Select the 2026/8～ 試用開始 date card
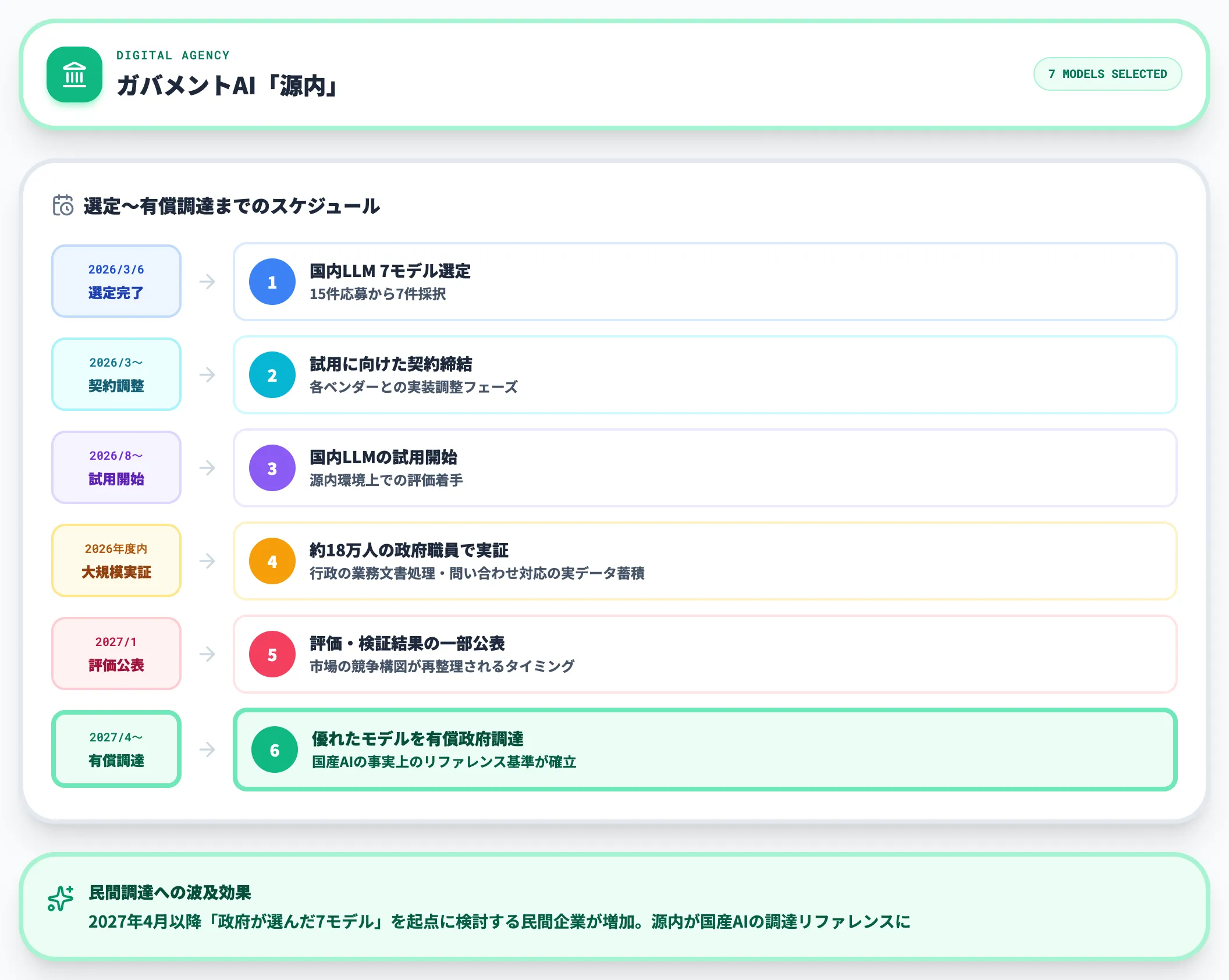The height and width of the screenshot is (980, 1229). pyautogui.click(x=116, y=467)
